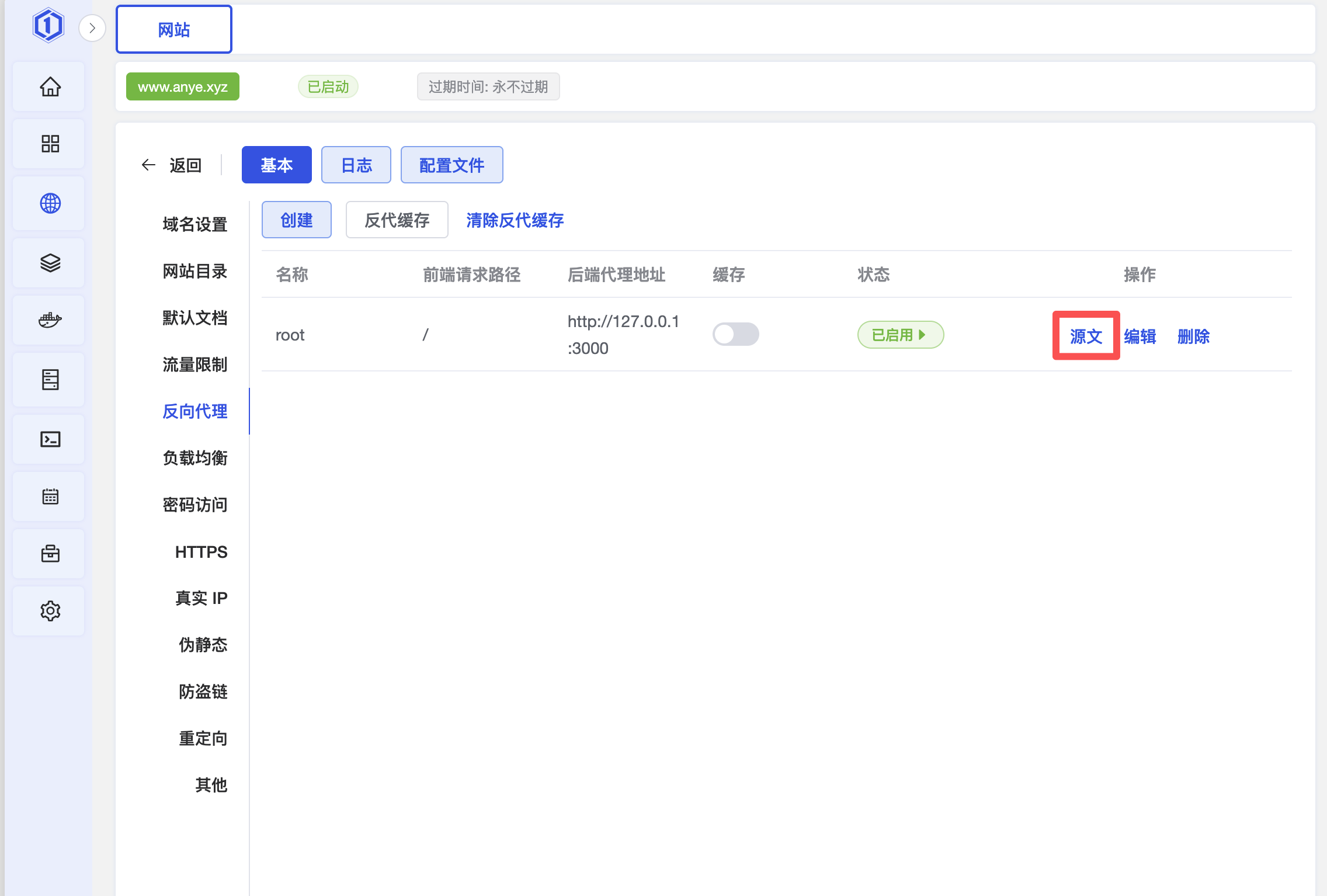Click the app store grid icon

coord(50,144)
